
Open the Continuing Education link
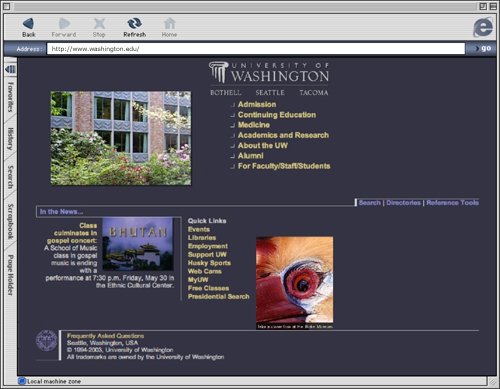point(277,115)
